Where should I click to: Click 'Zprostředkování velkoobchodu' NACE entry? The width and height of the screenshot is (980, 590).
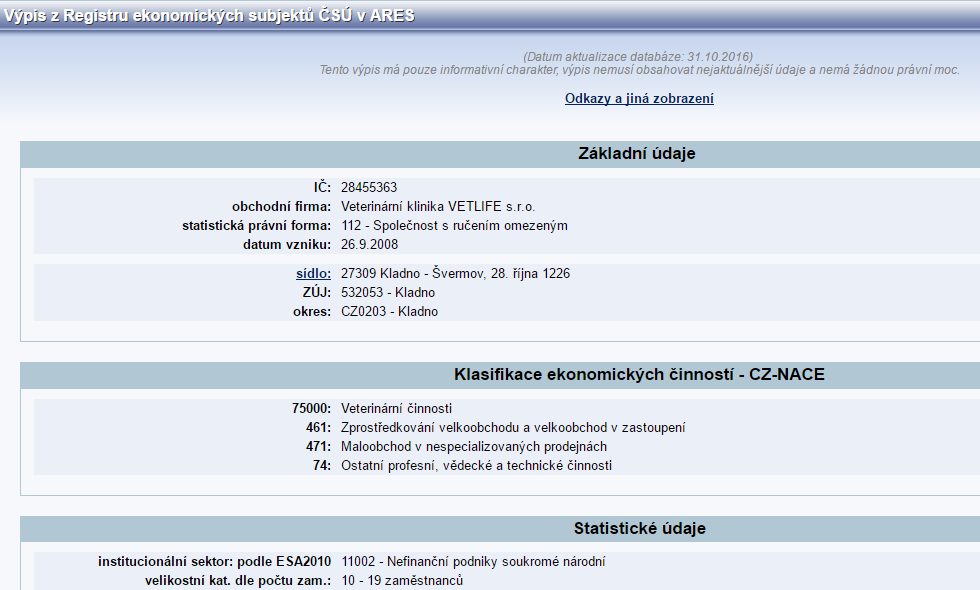tap(513, 427)
